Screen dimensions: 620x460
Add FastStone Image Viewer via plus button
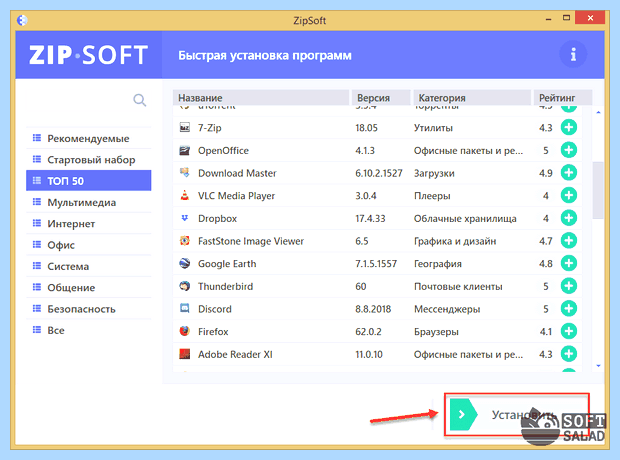(569, 240)
